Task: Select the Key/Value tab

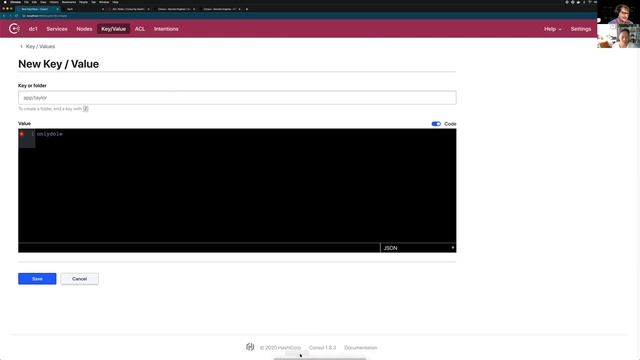Action: [113, 29]
